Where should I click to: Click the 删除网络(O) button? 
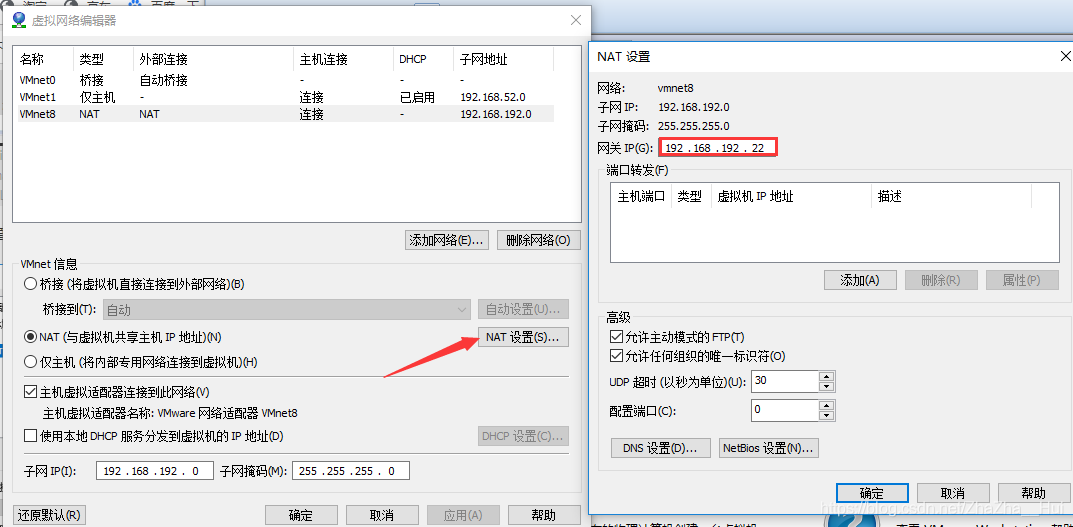pos(539,240)
